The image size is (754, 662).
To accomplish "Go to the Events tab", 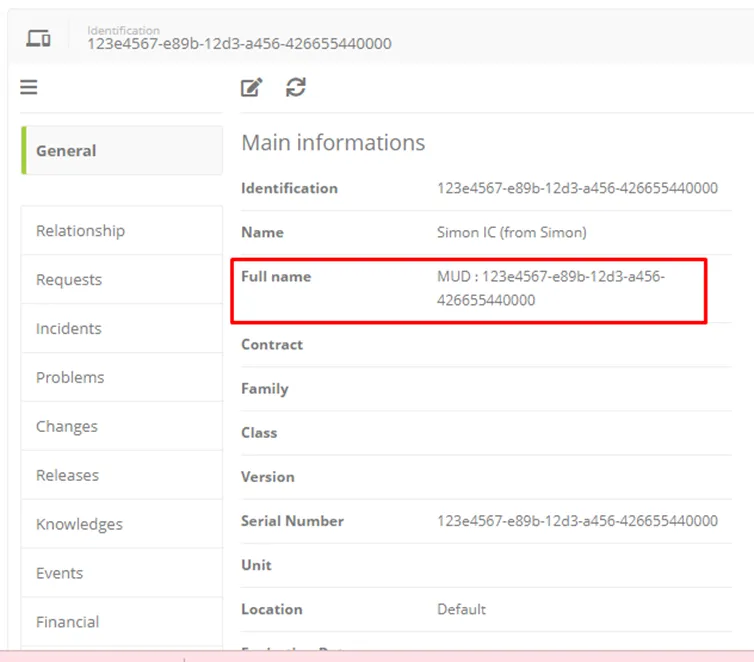I will [x=122, y=573].
